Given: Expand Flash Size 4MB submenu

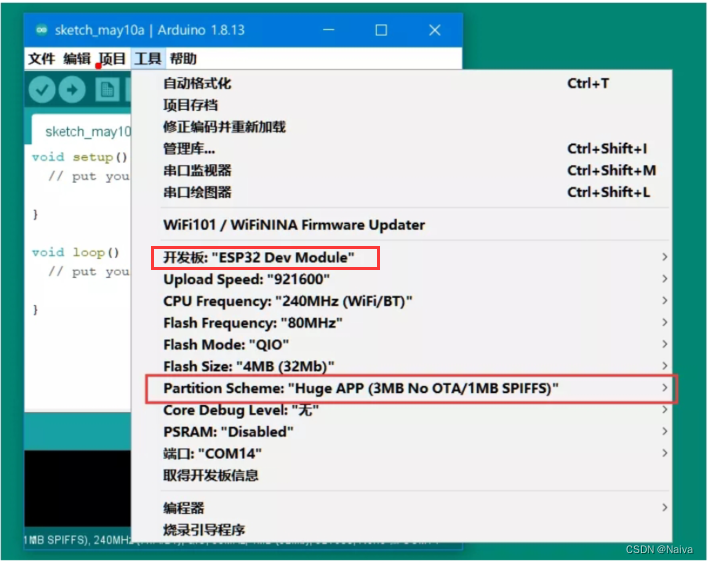Looking at the screenshot, I should [402, 366].
